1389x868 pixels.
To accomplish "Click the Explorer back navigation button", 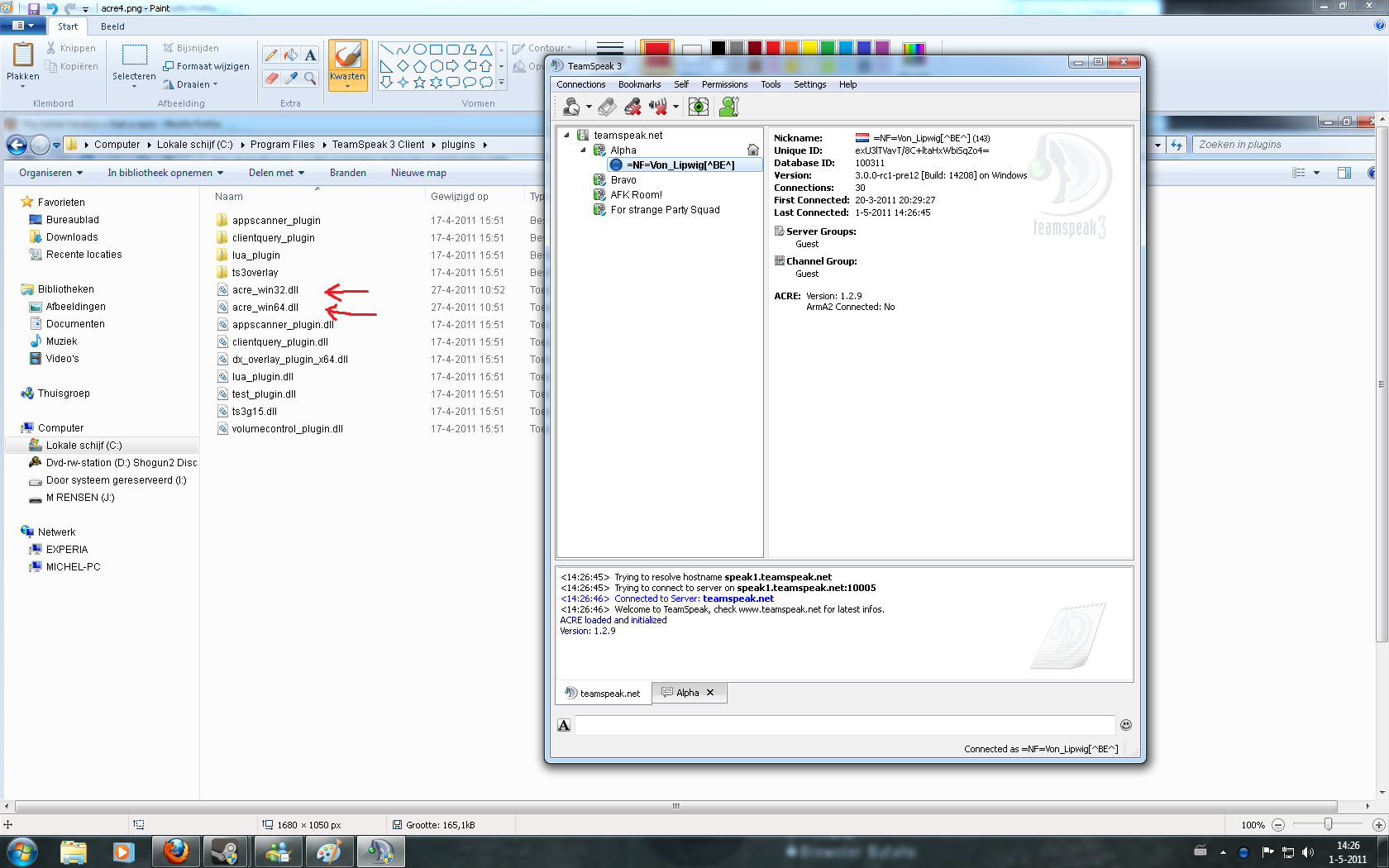I will [17, 145].
